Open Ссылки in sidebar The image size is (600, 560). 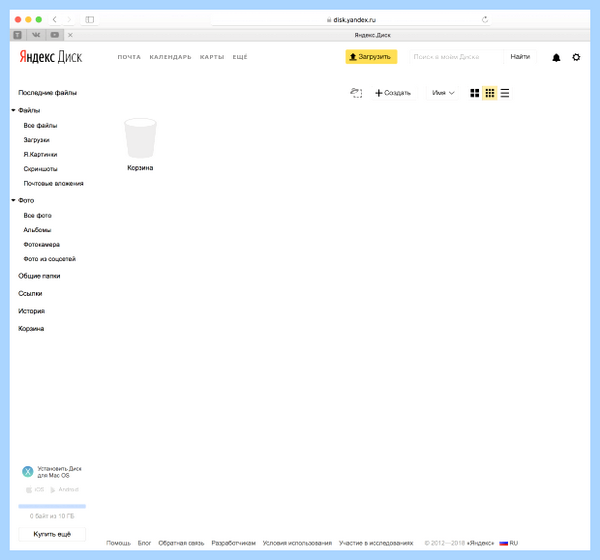[x=30, y=294]
